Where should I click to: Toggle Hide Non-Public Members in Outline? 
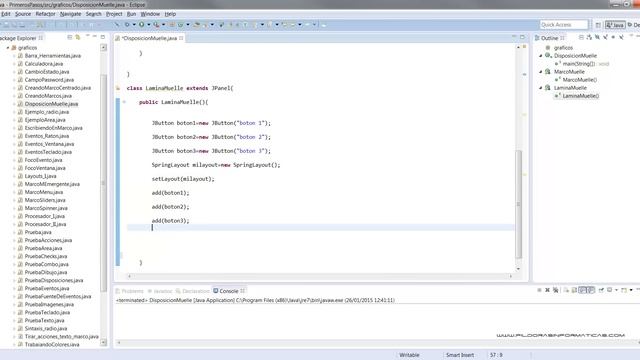613,37
